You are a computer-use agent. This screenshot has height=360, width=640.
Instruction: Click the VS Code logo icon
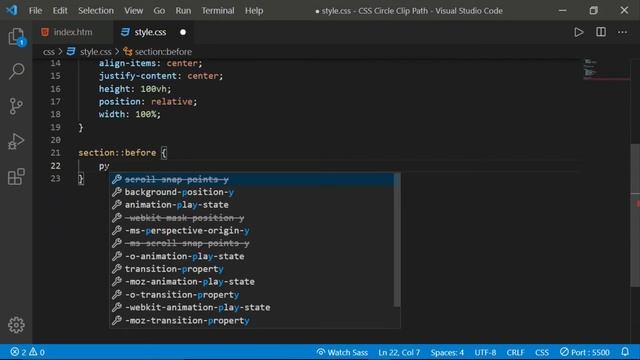click(x=12, y=10)
